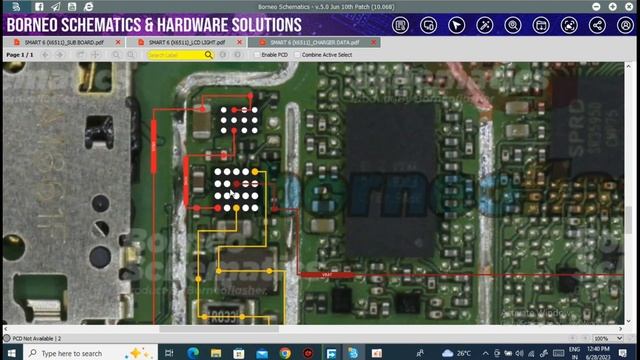Click the Borneo logo icon in title bar
The height and width of the screenshot is (360, 640).
pyautogui.click(x=16, y=7)
